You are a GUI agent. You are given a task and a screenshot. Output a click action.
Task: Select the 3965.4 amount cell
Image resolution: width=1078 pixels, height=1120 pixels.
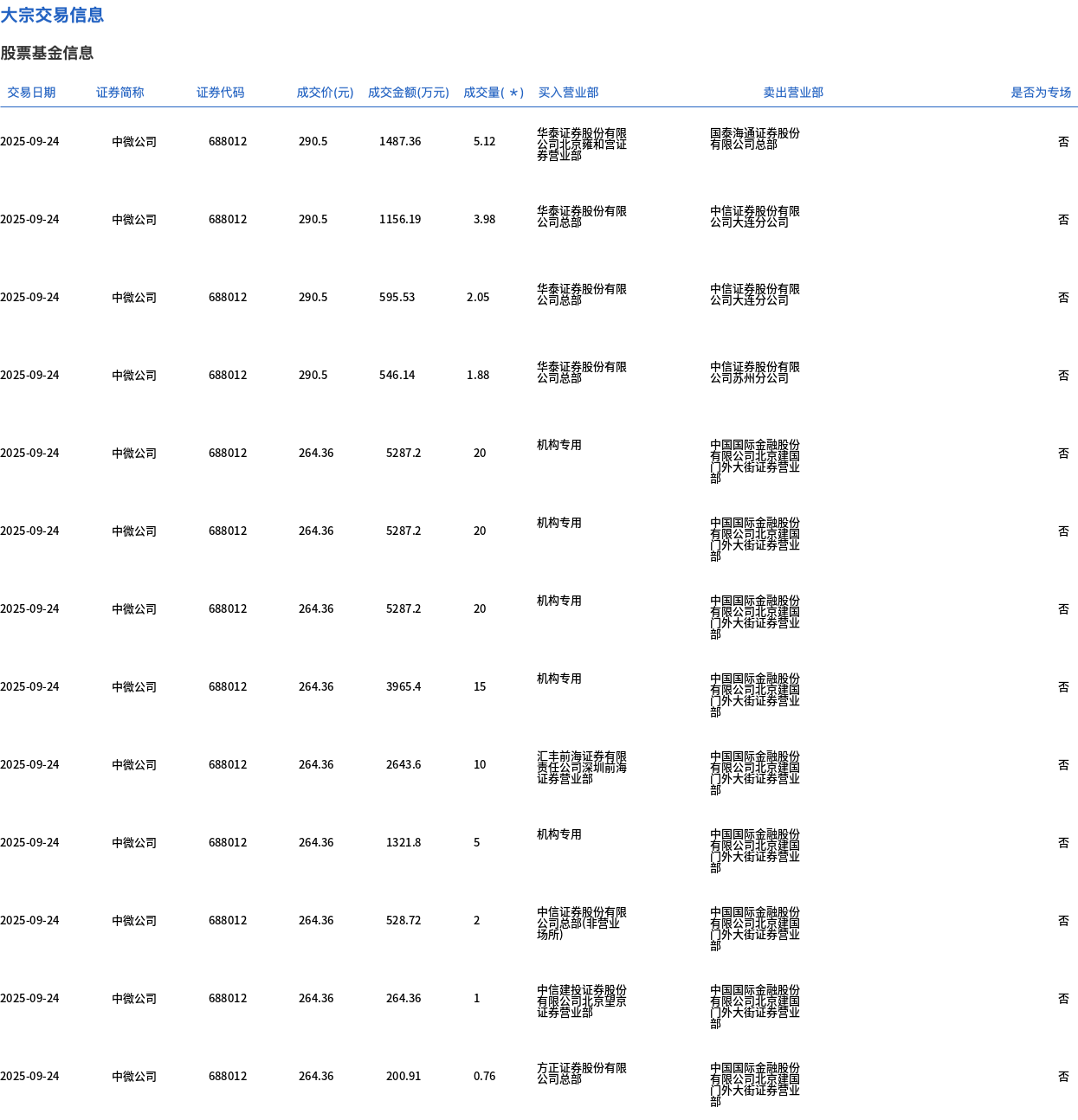point(403,686)
